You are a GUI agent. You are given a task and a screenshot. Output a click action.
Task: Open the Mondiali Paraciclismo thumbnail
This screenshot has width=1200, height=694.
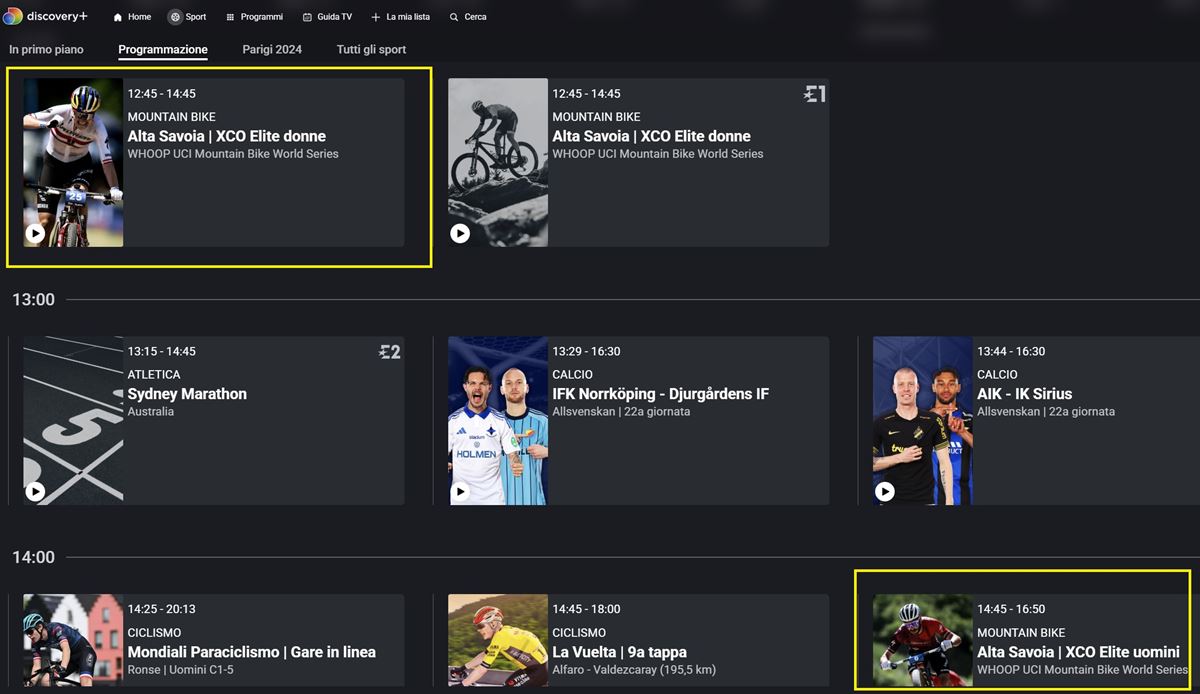[73, 640]
